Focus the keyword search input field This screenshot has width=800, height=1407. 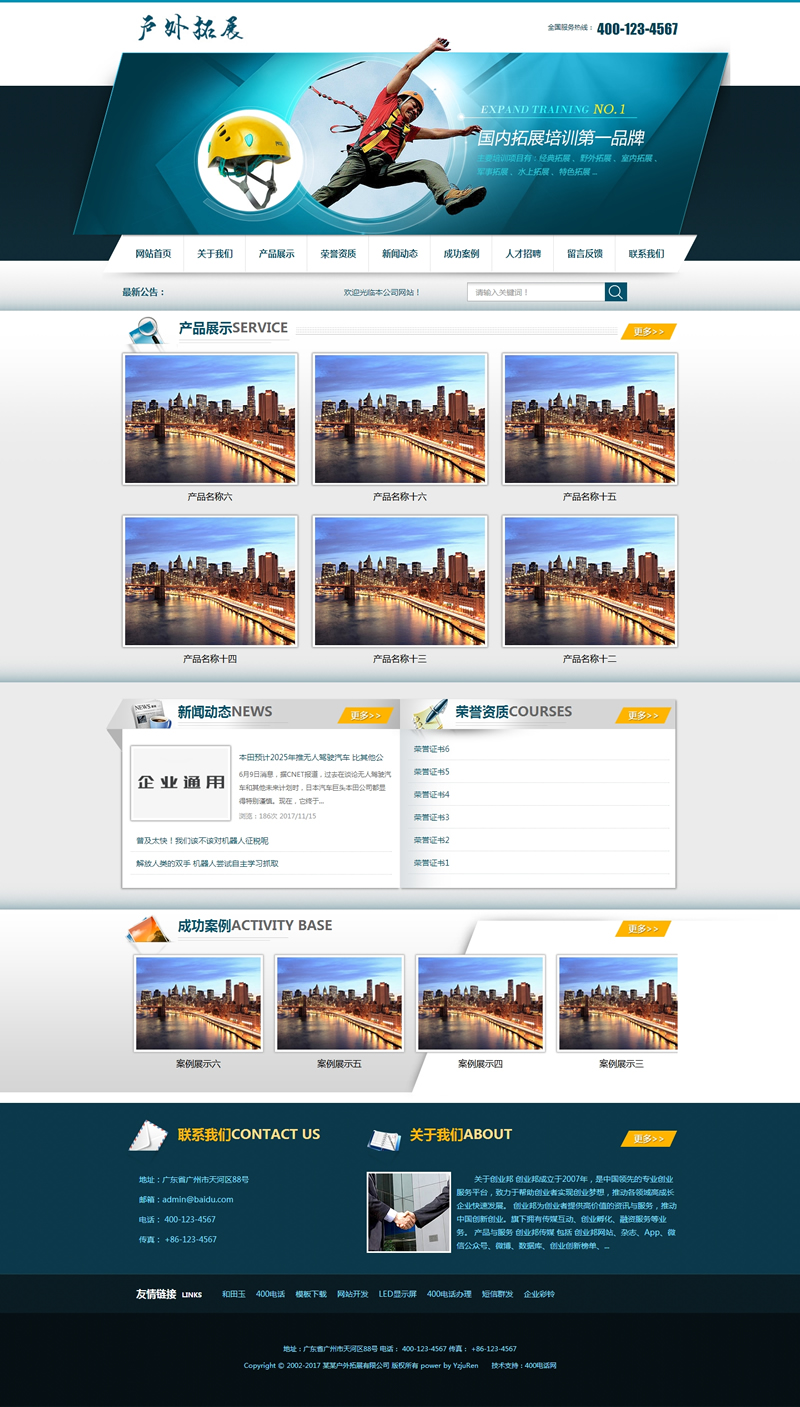[536, 292]
